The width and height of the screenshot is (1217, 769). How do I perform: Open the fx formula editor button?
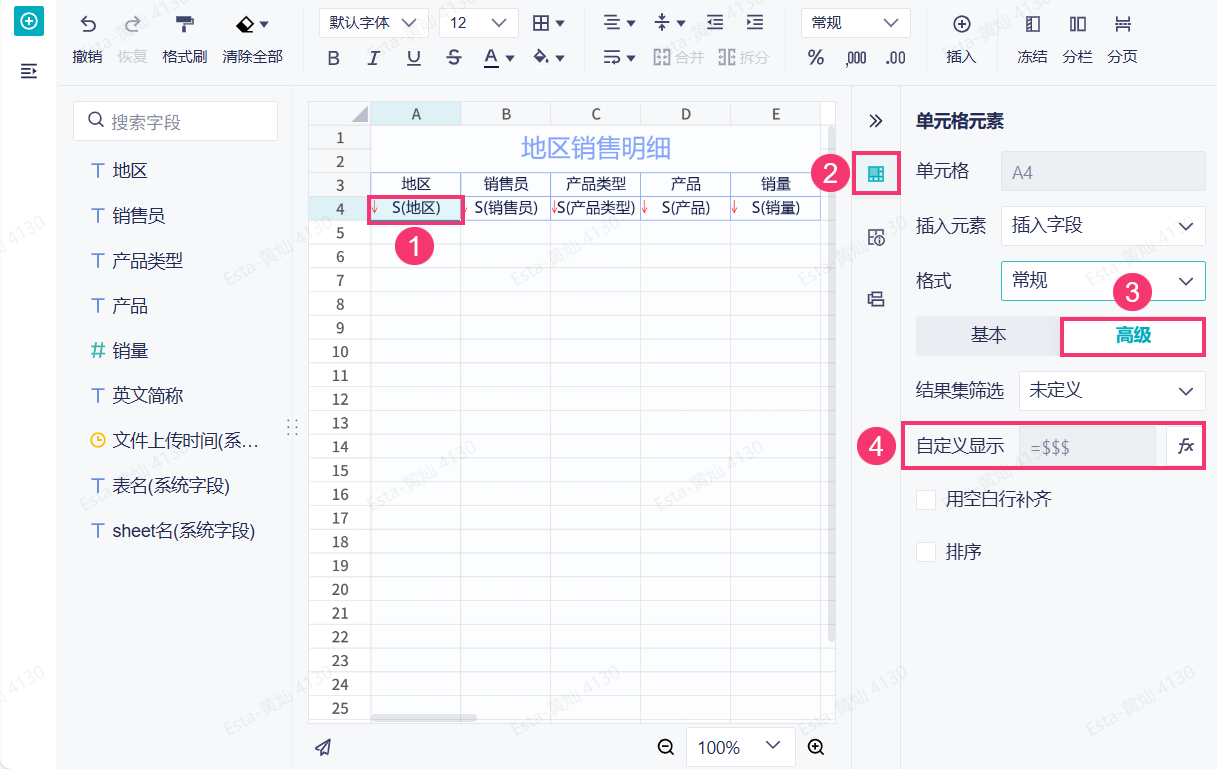[x=1186, y=446]
